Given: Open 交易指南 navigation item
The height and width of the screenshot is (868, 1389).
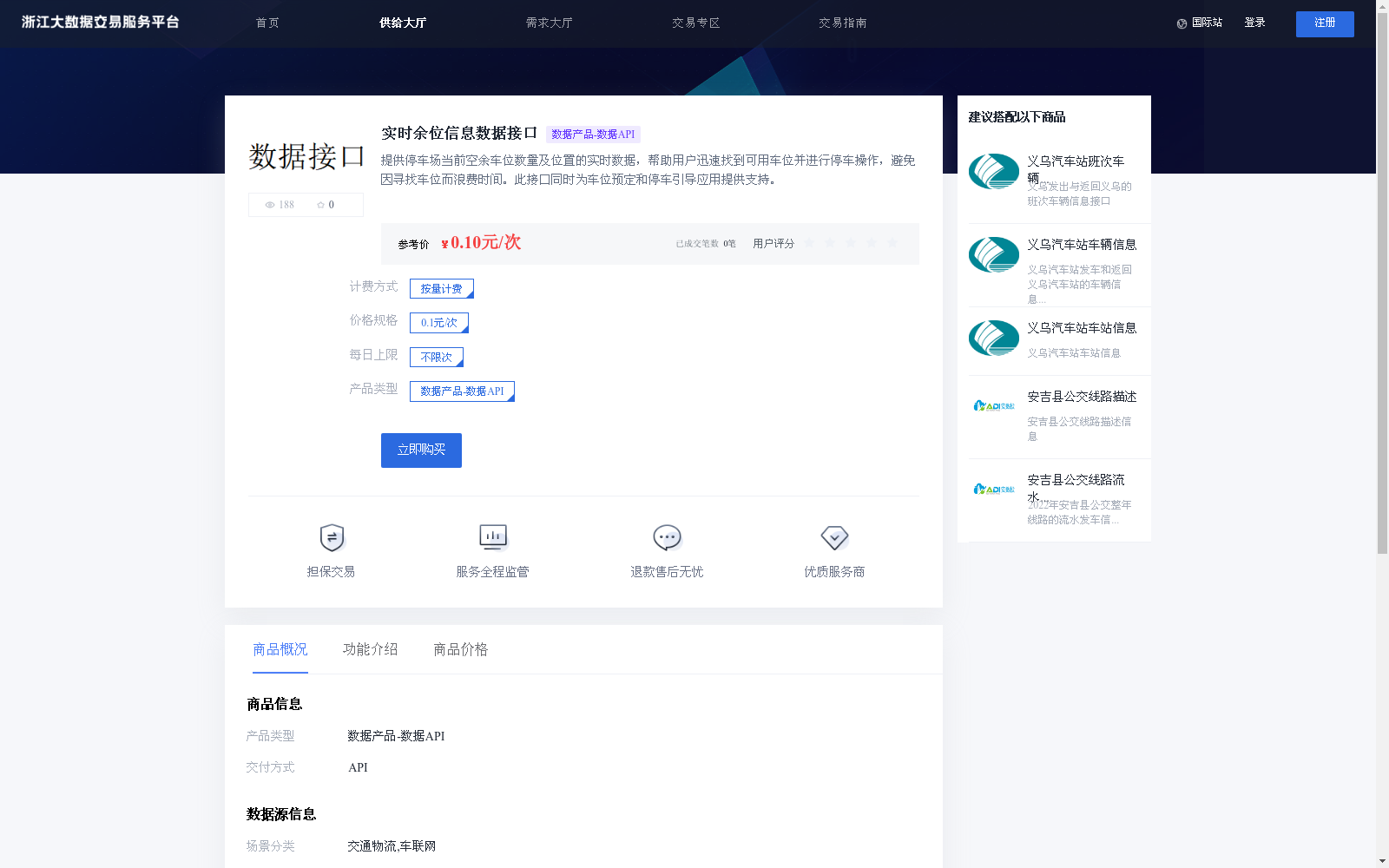Looking at the screenshot, I should [843, 23].
